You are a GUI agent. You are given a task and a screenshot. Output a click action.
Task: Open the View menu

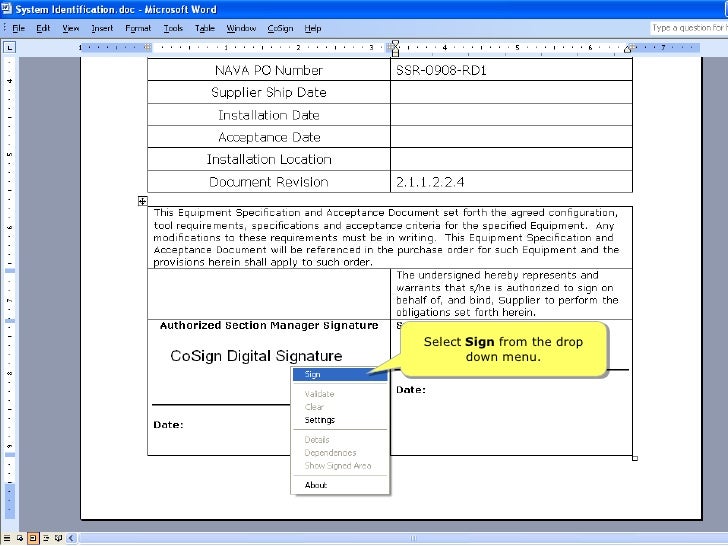point(71,28)
